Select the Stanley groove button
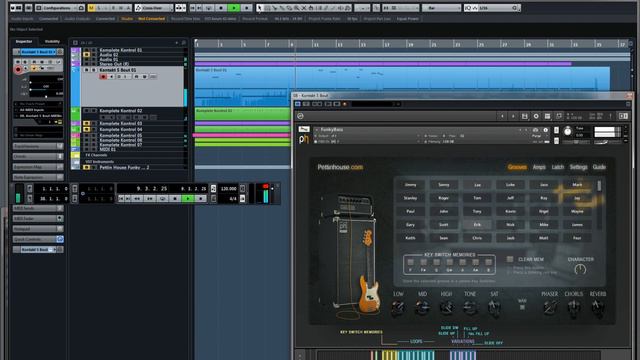 click(x=411, y=198)
